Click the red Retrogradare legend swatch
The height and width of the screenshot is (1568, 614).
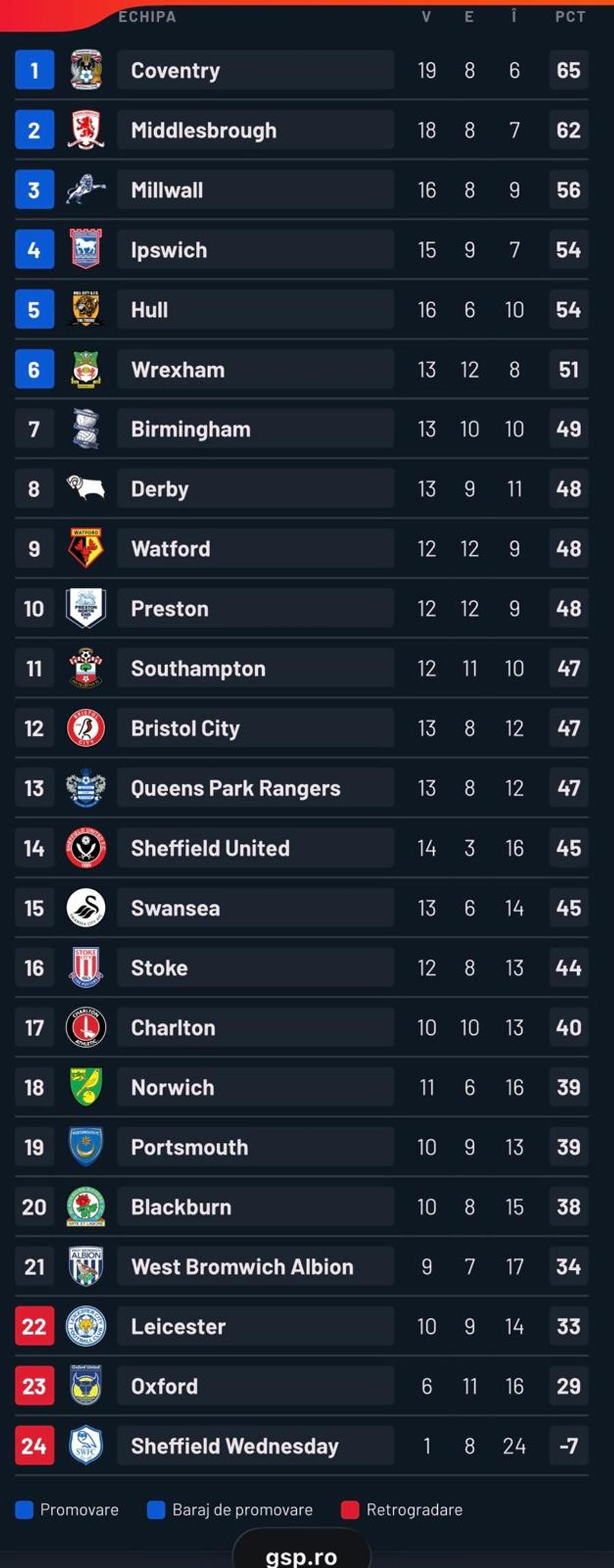(350, 1510)
